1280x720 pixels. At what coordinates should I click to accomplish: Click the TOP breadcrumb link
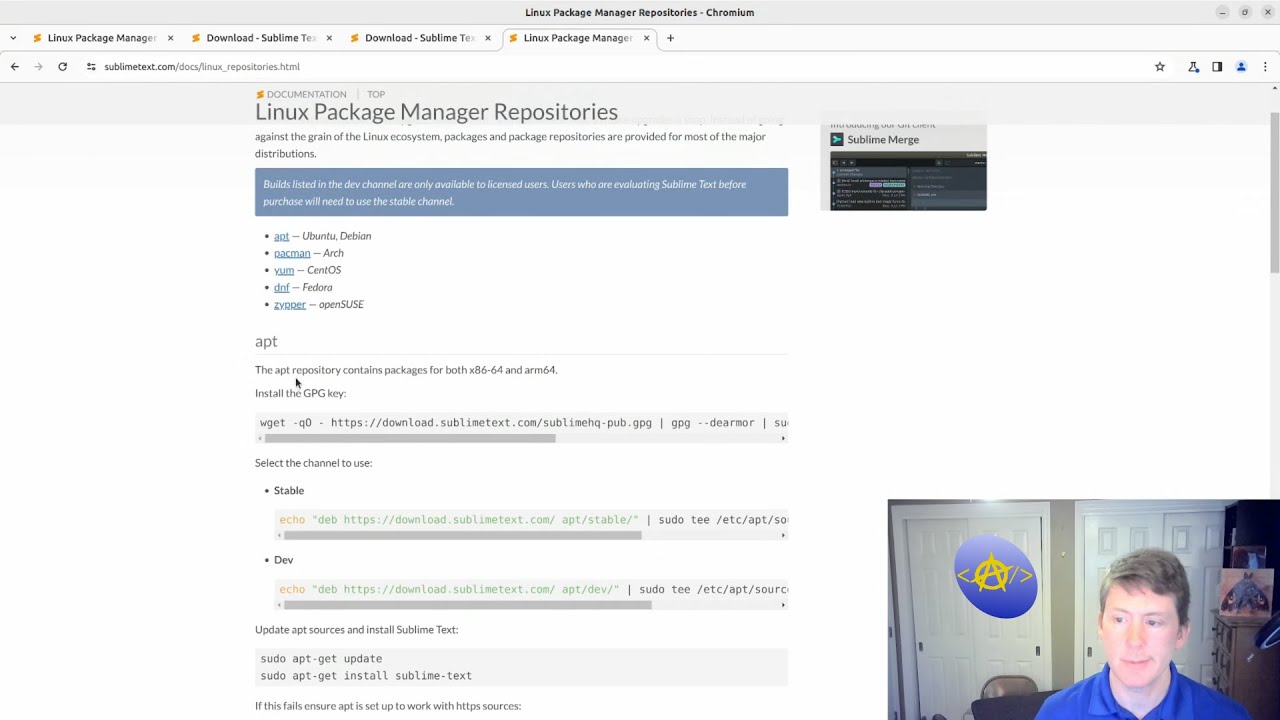tap(376, 94)
